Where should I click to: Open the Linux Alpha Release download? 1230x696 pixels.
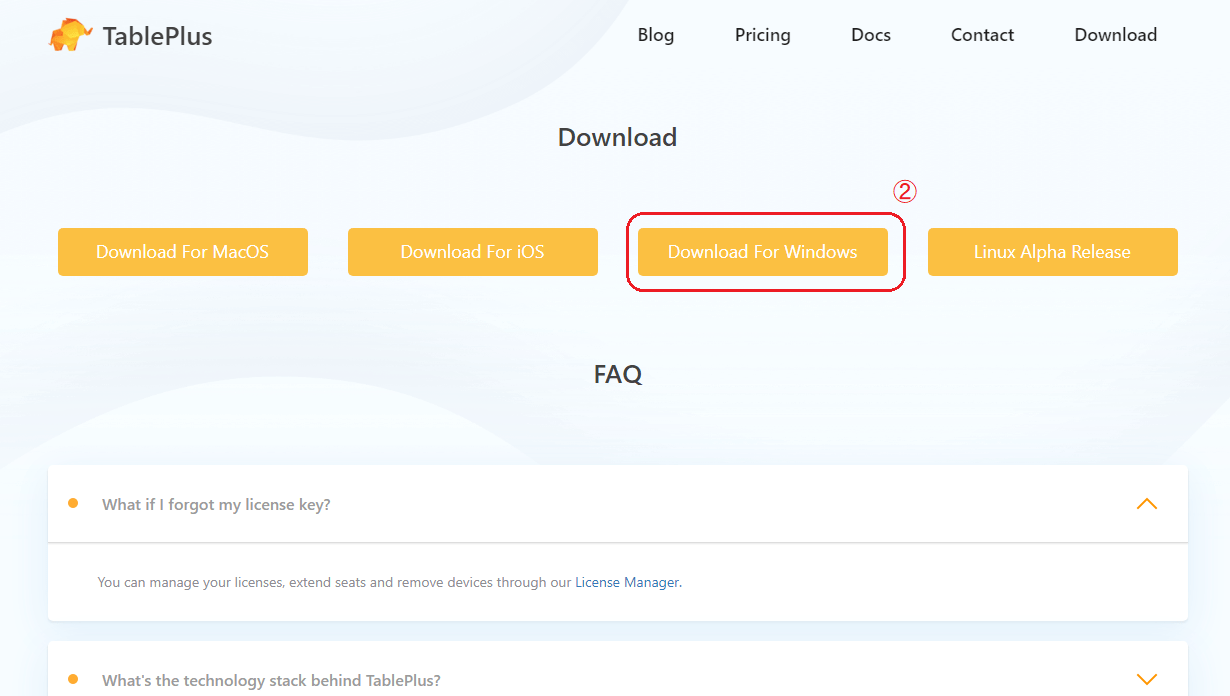click(x=1053, y=252)
